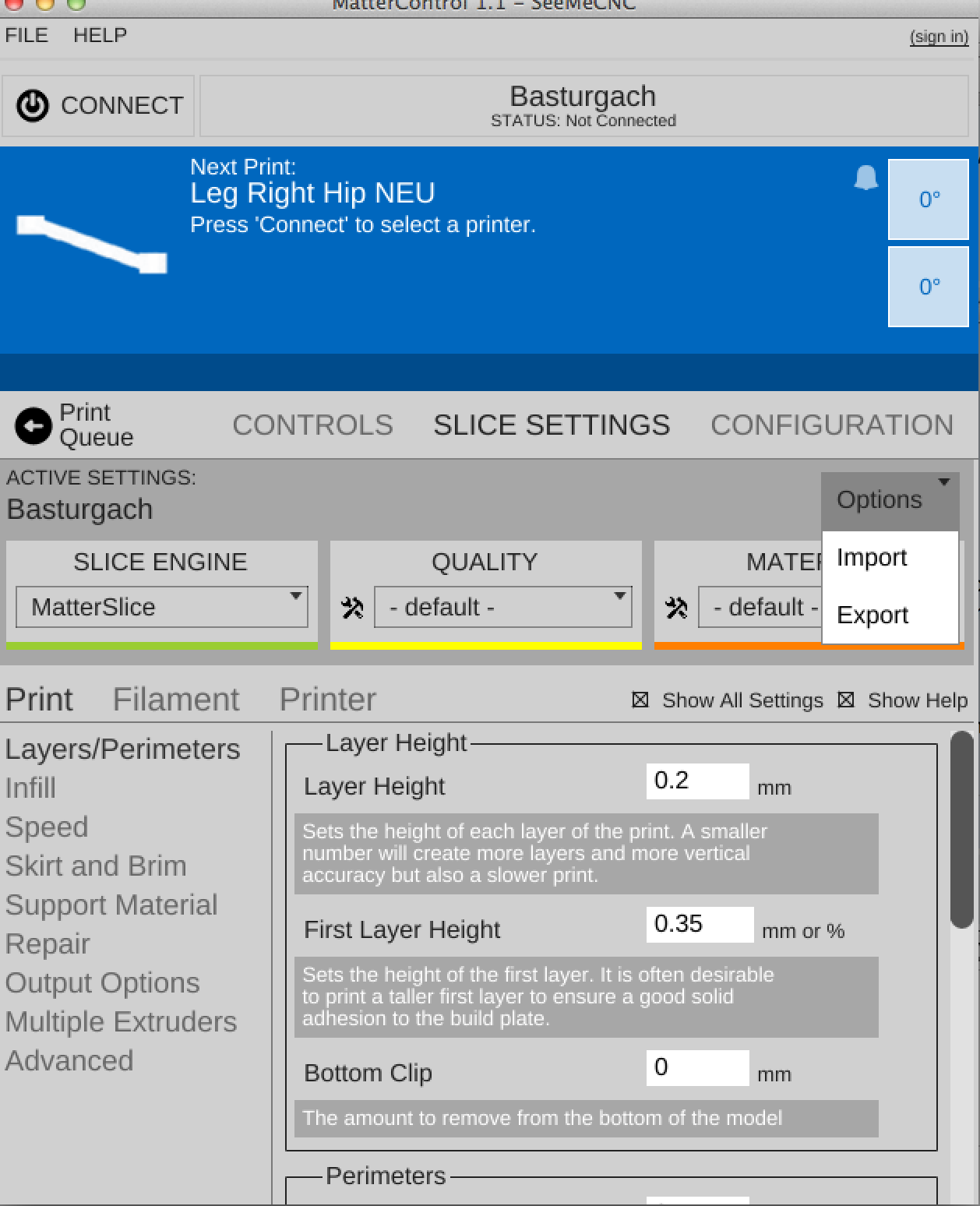Image resolution: width=980 pixels, height=1206 pixels.
Task: Choose Import from the Options menu
Action: tap(872, 558)
